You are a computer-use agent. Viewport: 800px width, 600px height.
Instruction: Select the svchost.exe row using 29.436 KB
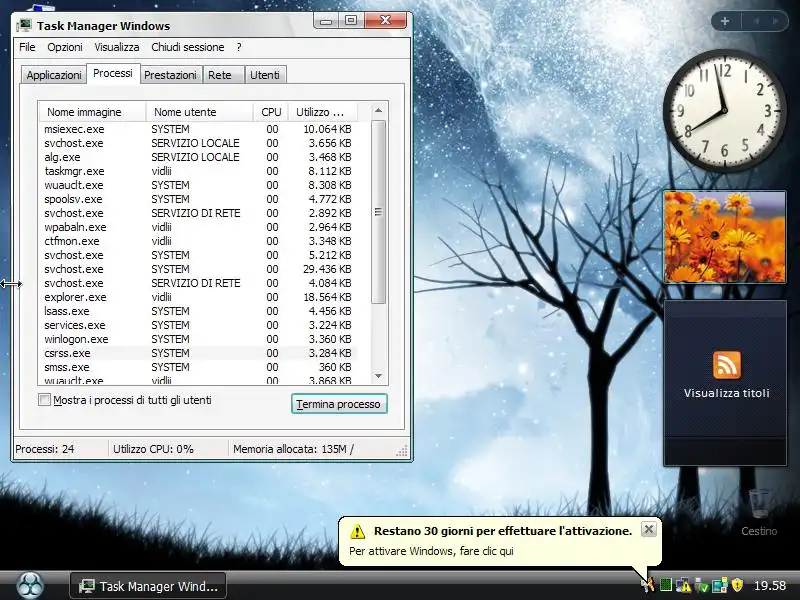click(x=198, y=269)
